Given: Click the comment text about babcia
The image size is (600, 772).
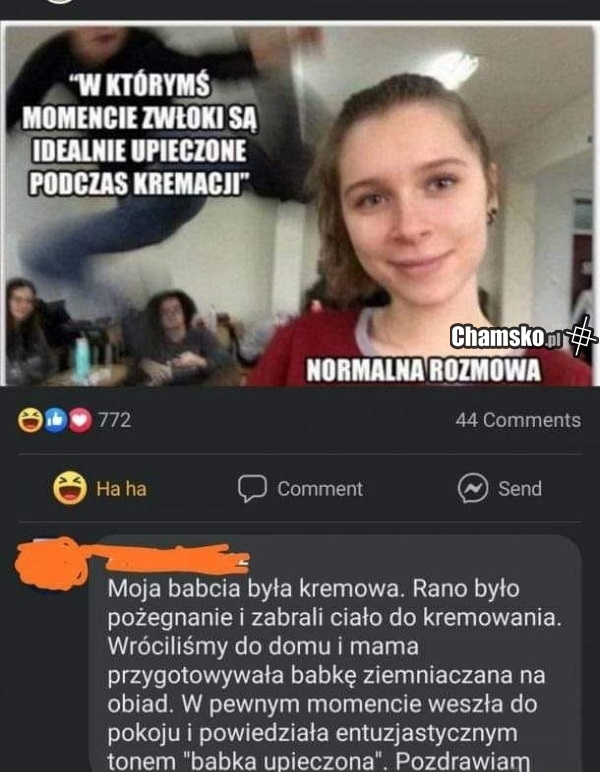Looking at the screenshot, I should (x=335, y=676).
